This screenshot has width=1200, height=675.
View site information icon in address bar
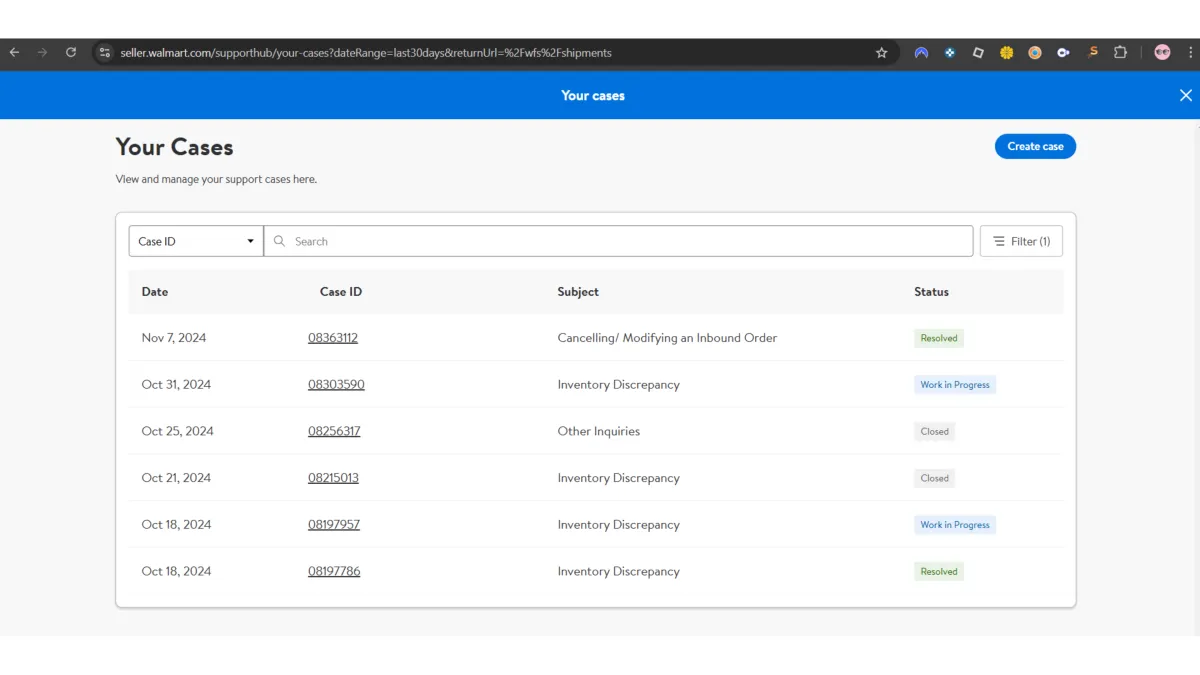pyautogui.click(x=105, y=53)
